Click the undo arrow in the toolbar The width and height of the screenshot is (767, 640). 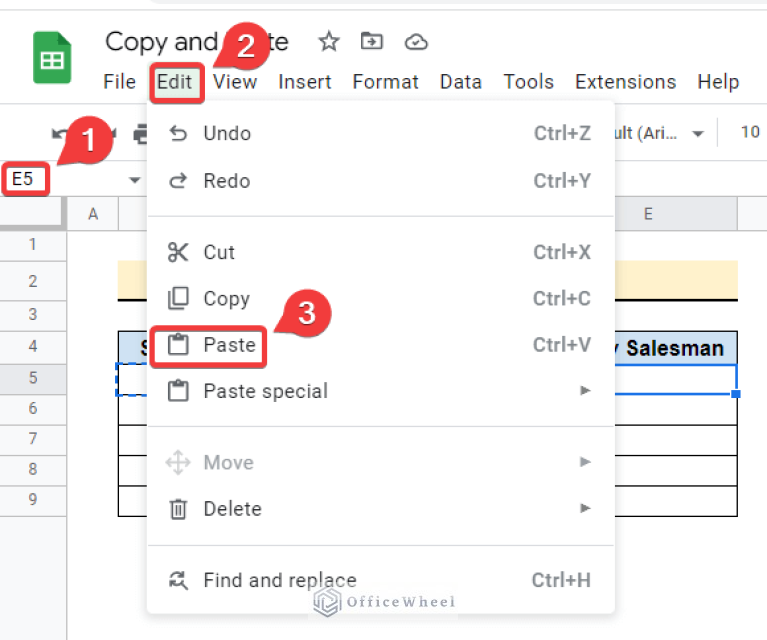[59, 134]
